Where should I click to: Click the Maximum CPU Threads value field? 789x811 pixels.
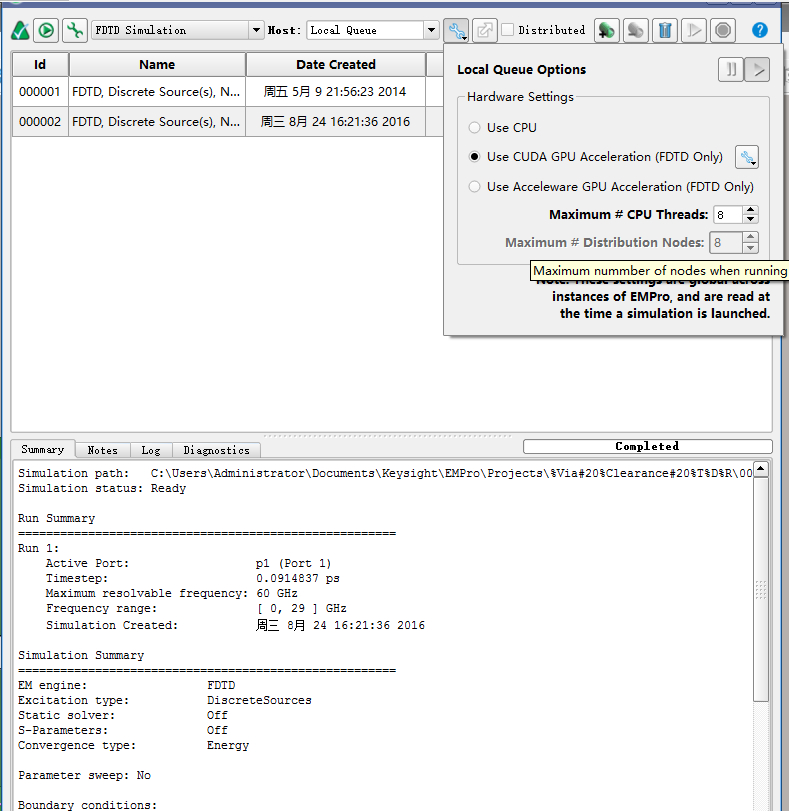727,215
